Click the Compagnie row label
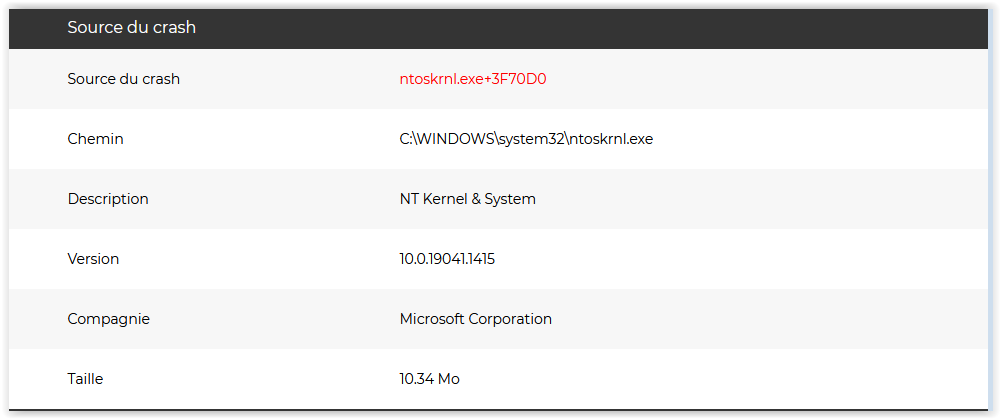 tap(108, 319)
